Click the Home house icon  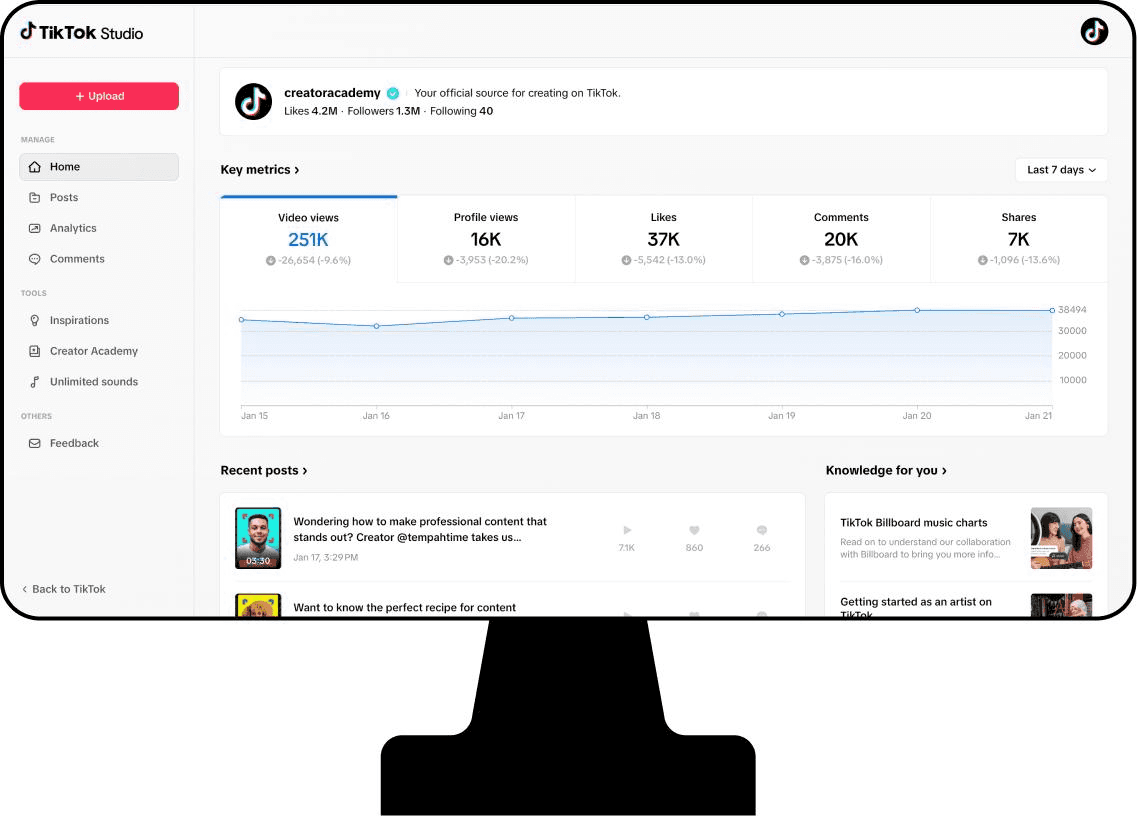tap(34, 167)
